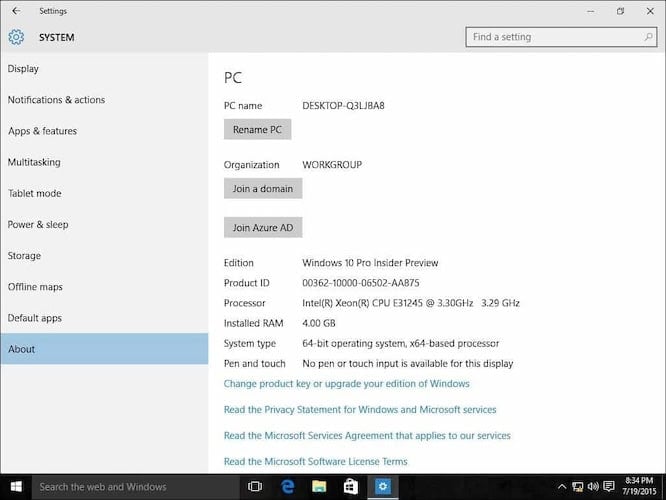This screenshot has width=666, height=500.
Task: Click the No pen or touch input text
Action: click(x=408, y=364)
